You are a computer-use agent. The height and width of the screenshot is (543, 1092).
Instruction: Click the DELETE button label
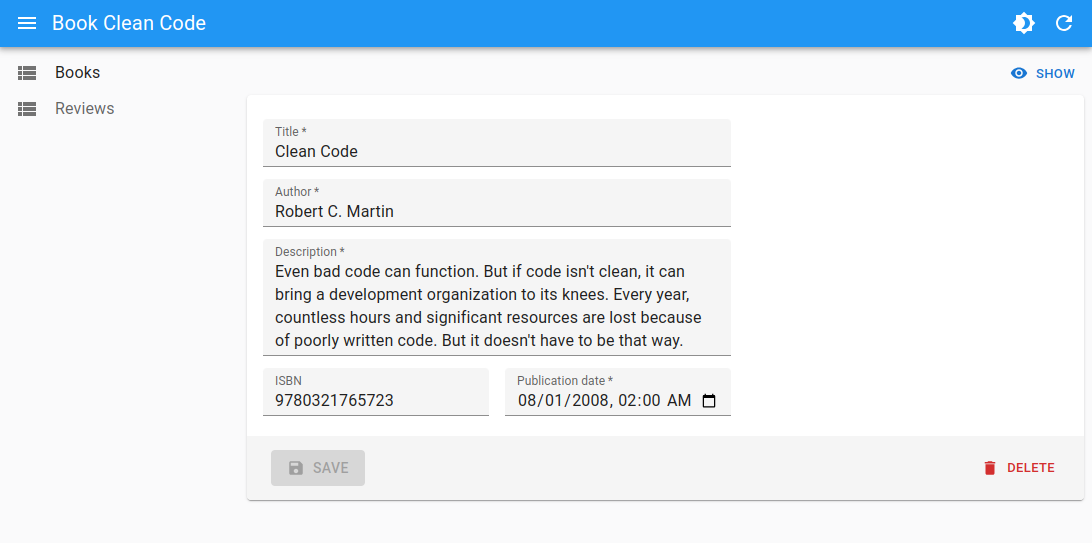(1031, 468)
